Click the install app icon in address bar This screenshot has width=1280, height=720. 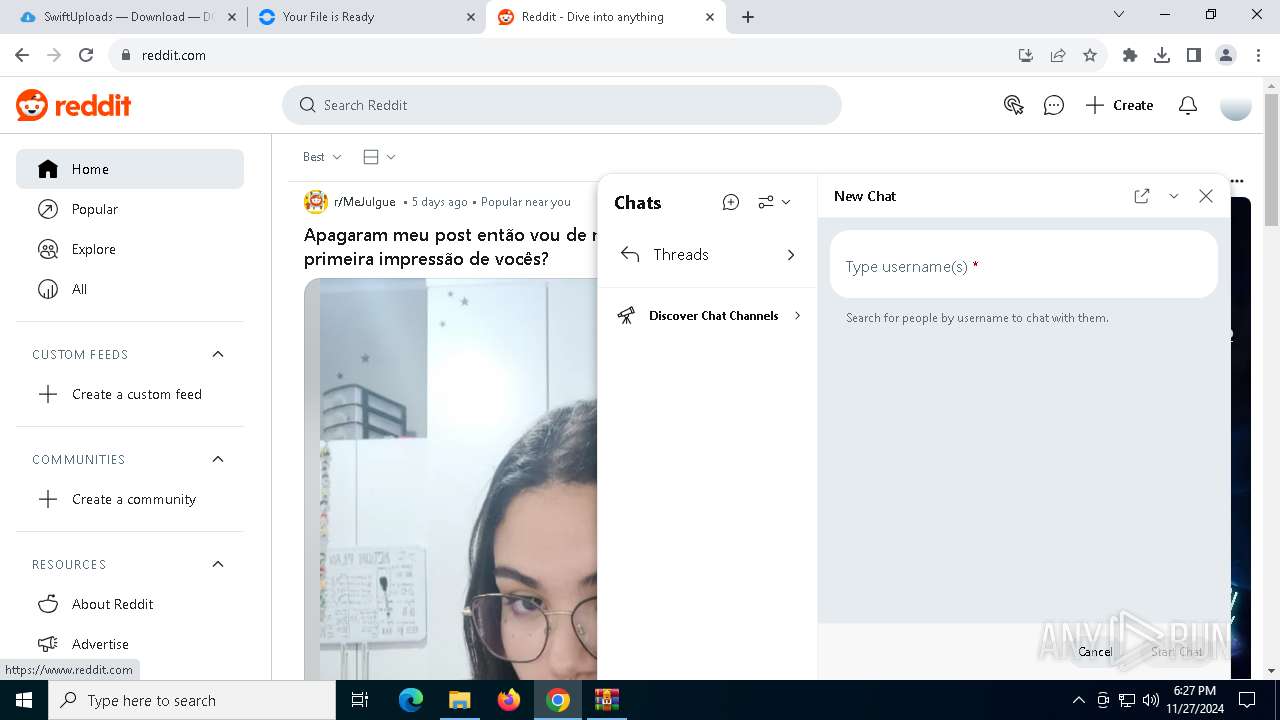pyautogui.click(x=1025, y=55)
